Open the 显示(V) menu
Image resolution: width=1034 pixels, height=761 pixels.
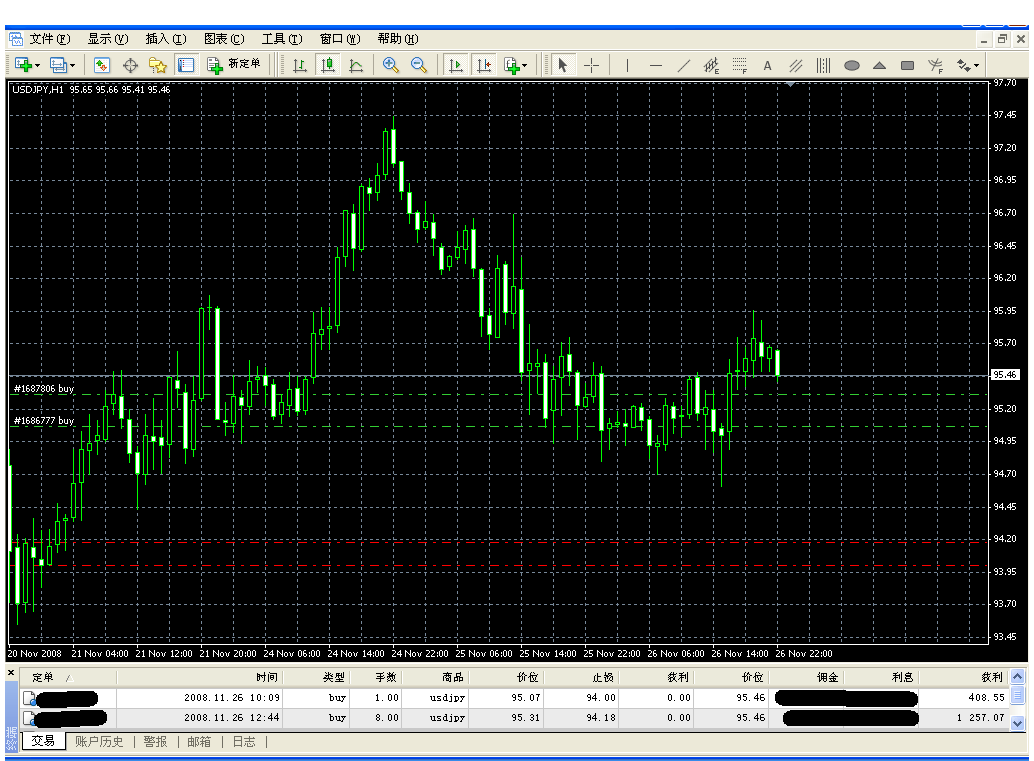click(x=108, y=39)
